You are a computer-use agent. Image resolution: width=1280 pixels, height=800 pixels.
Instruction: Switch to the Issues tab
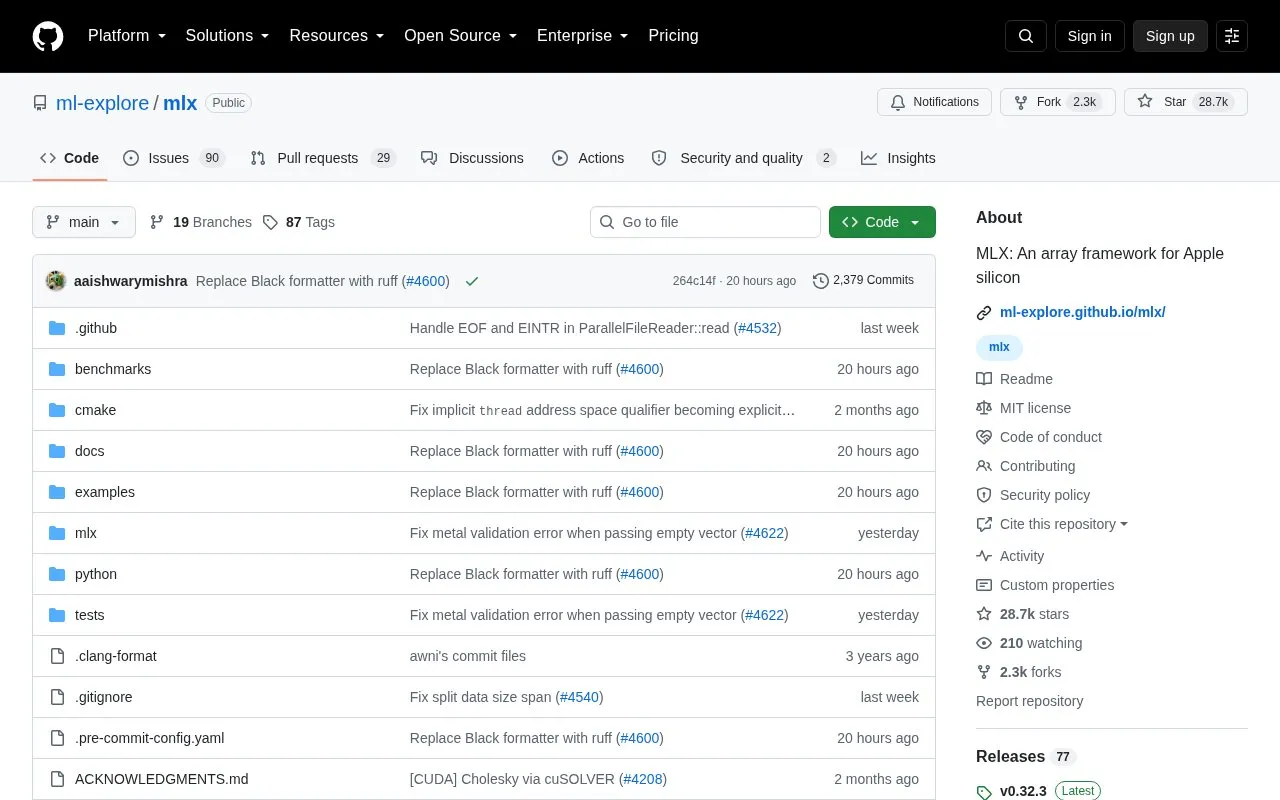point(174,158)
